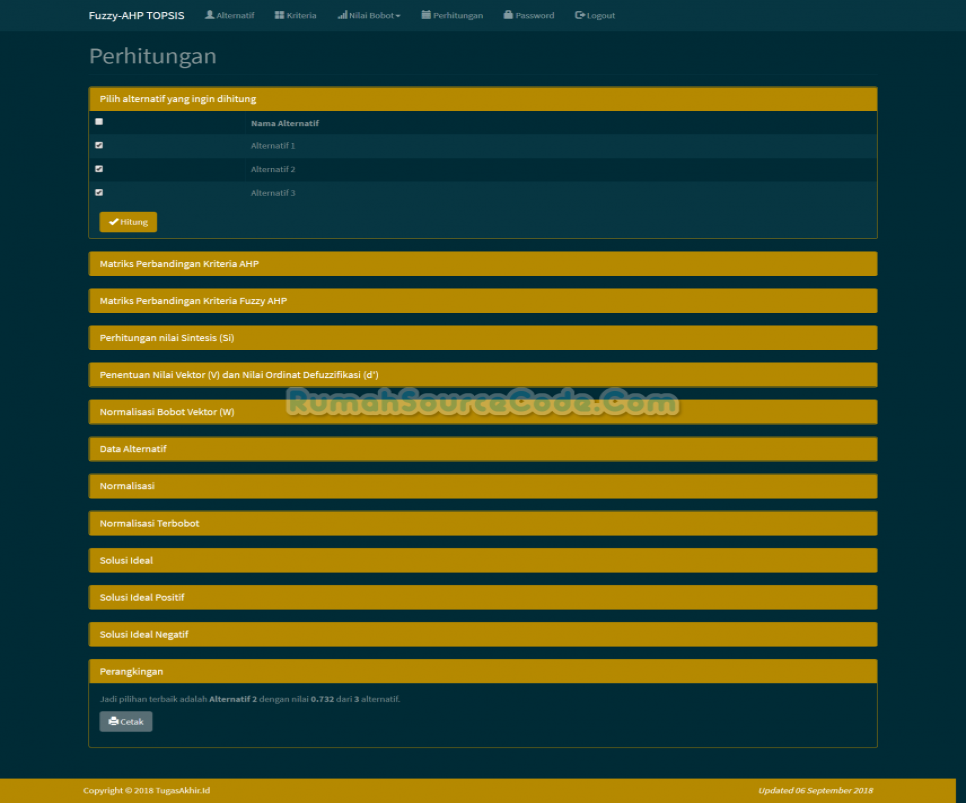Uncheck the Alternatif 1 checkbox
The width and height of the screenshot is (966, 803).
pyautogui.click(x=98, y=145)
